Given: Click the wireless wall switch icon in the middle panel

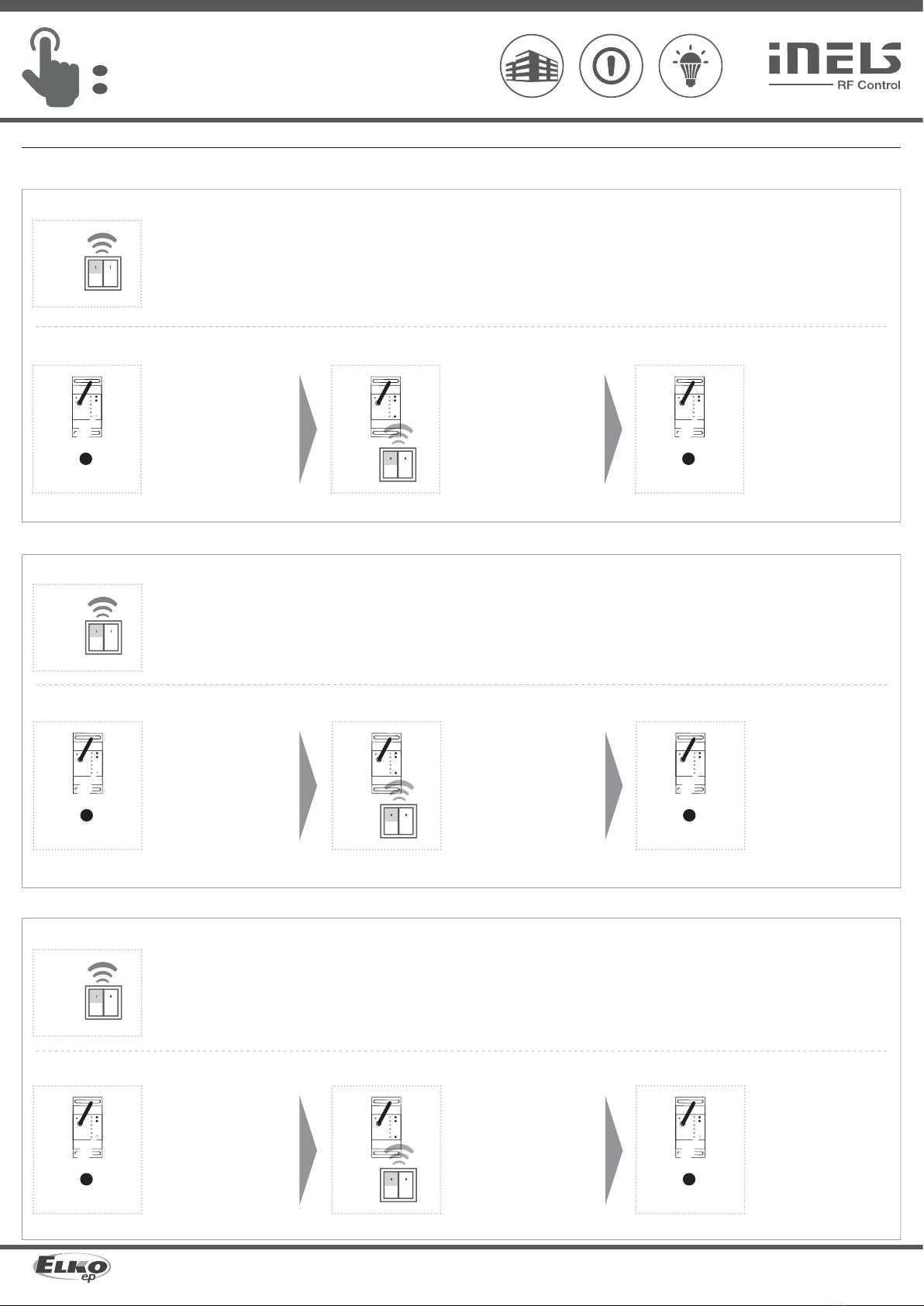Looking at the screenshot, I should (x=103, y=625).
